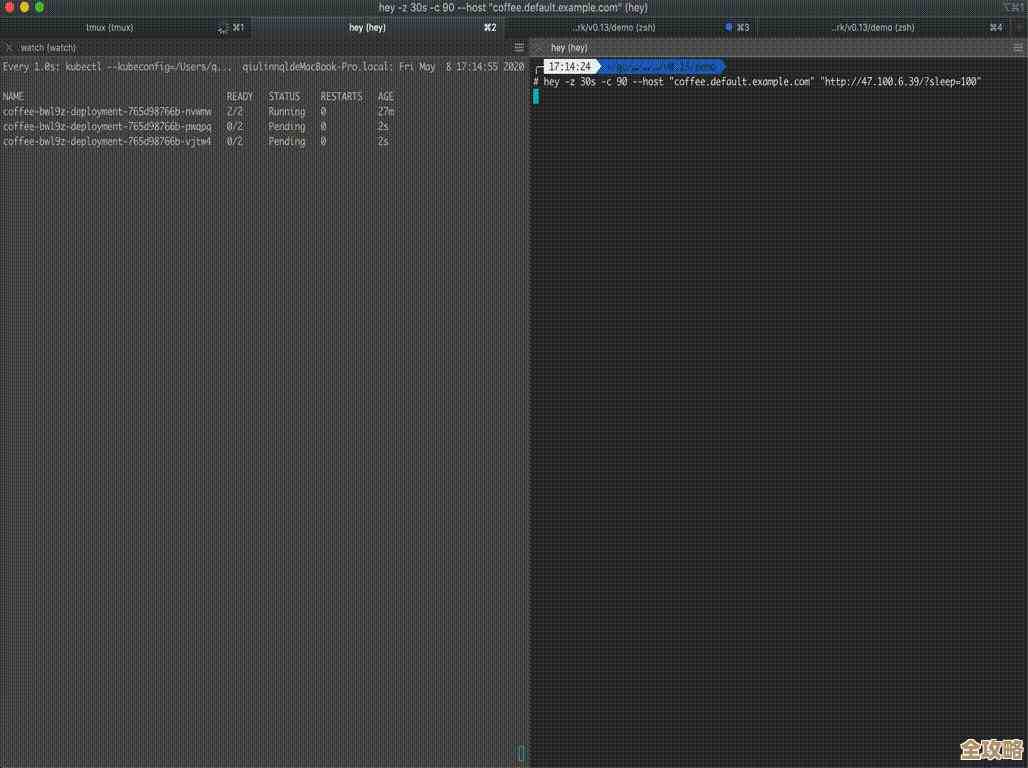Click the yellow minimize window button

(x=25, y=7)
